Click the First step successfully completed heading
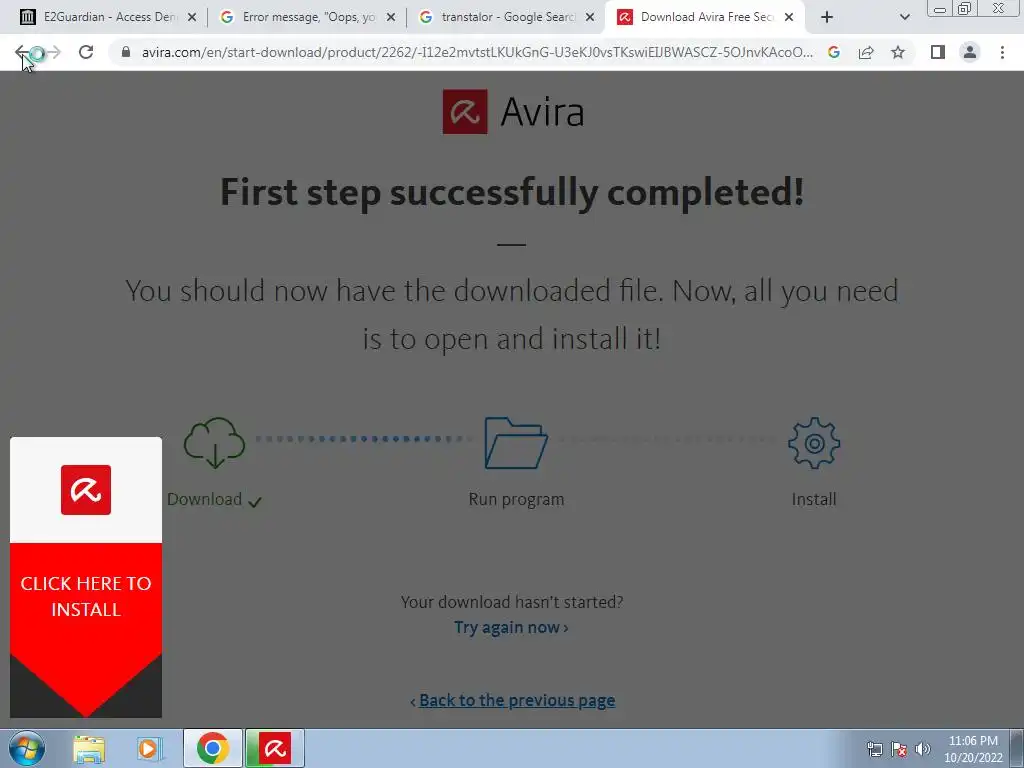The image size is (1024, 768). tap(512, 193)
